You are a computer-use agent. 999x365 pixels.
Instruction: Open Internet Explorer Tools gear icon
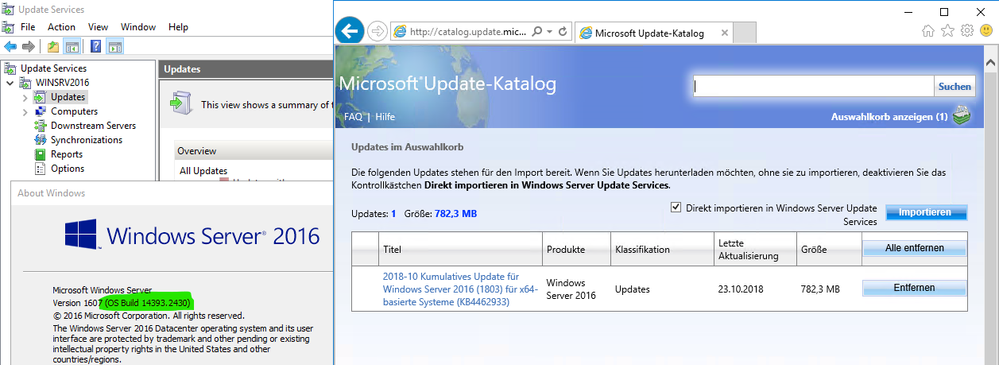point(967,31)
